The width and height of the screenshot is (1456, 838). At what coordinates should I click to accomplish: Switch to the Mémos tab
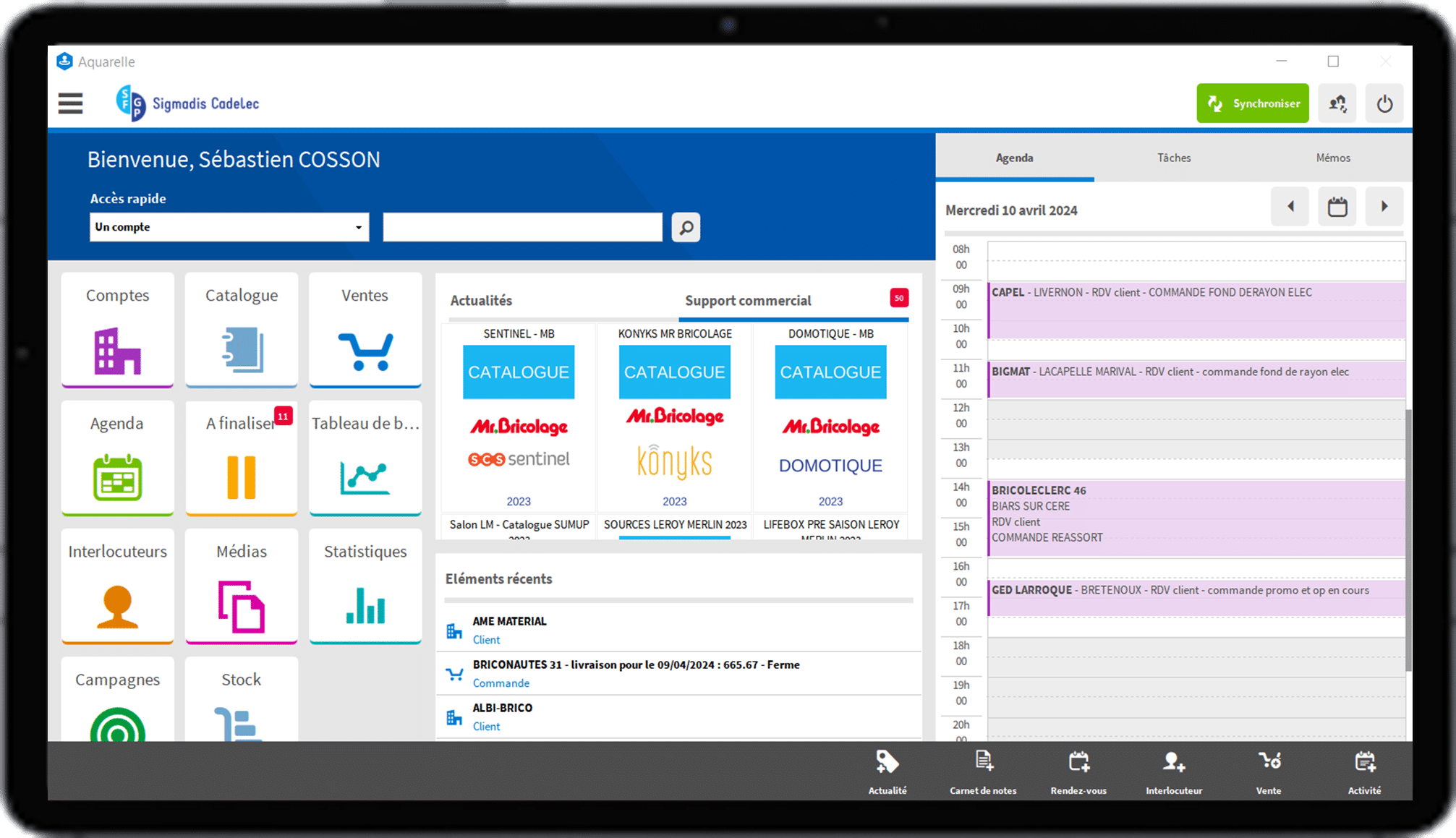tap(1332, 158)
